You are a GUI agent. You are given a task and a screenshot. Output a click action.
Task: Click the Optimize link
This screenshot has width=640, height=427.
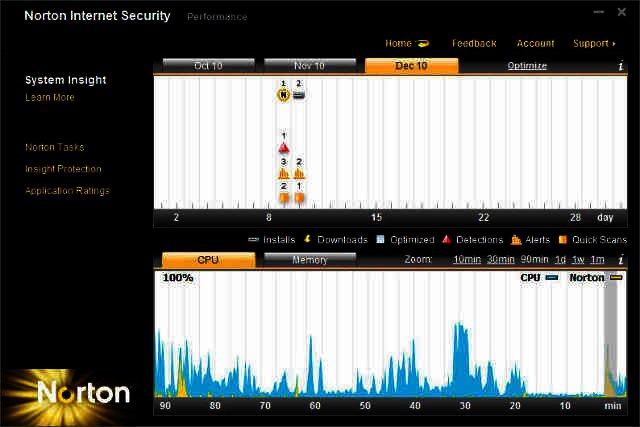527,66
